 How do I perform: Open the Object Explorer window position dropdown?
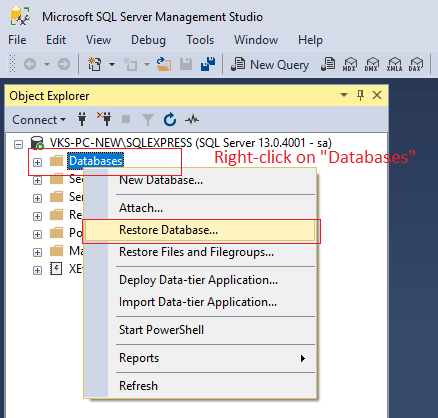[344, 95]
